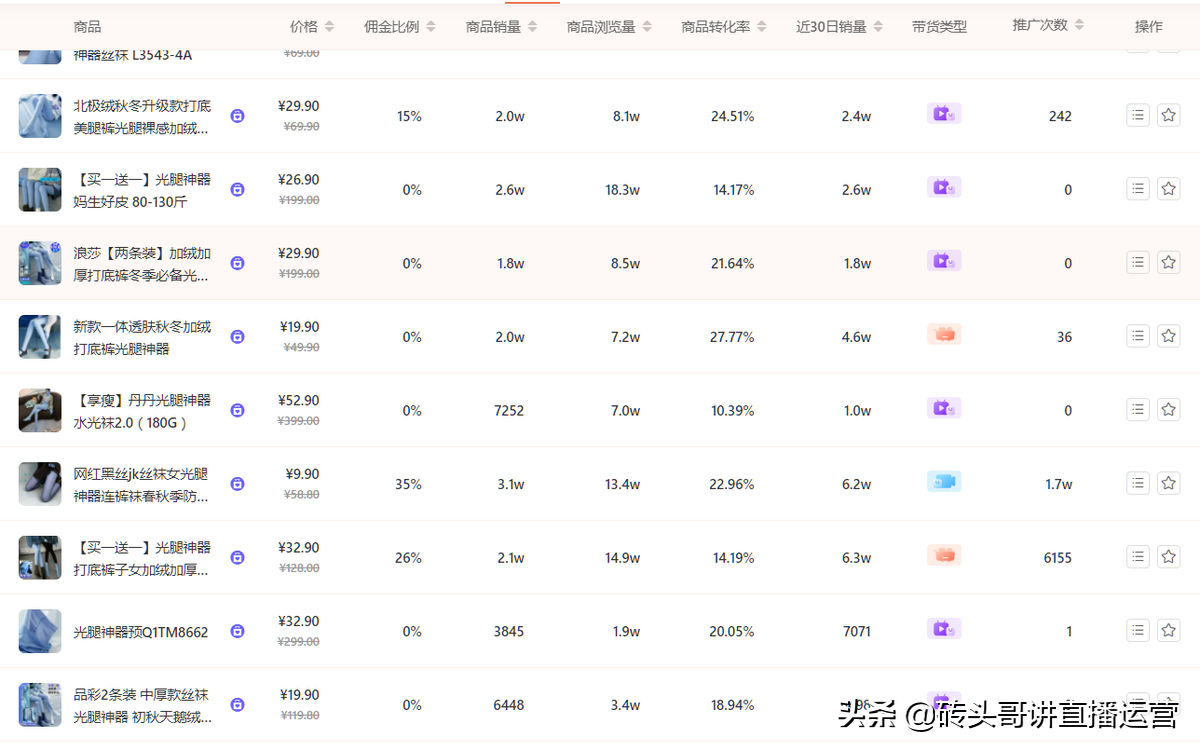Toggle favorite star for 浪莎【两条装】 row

(1169, 263)
